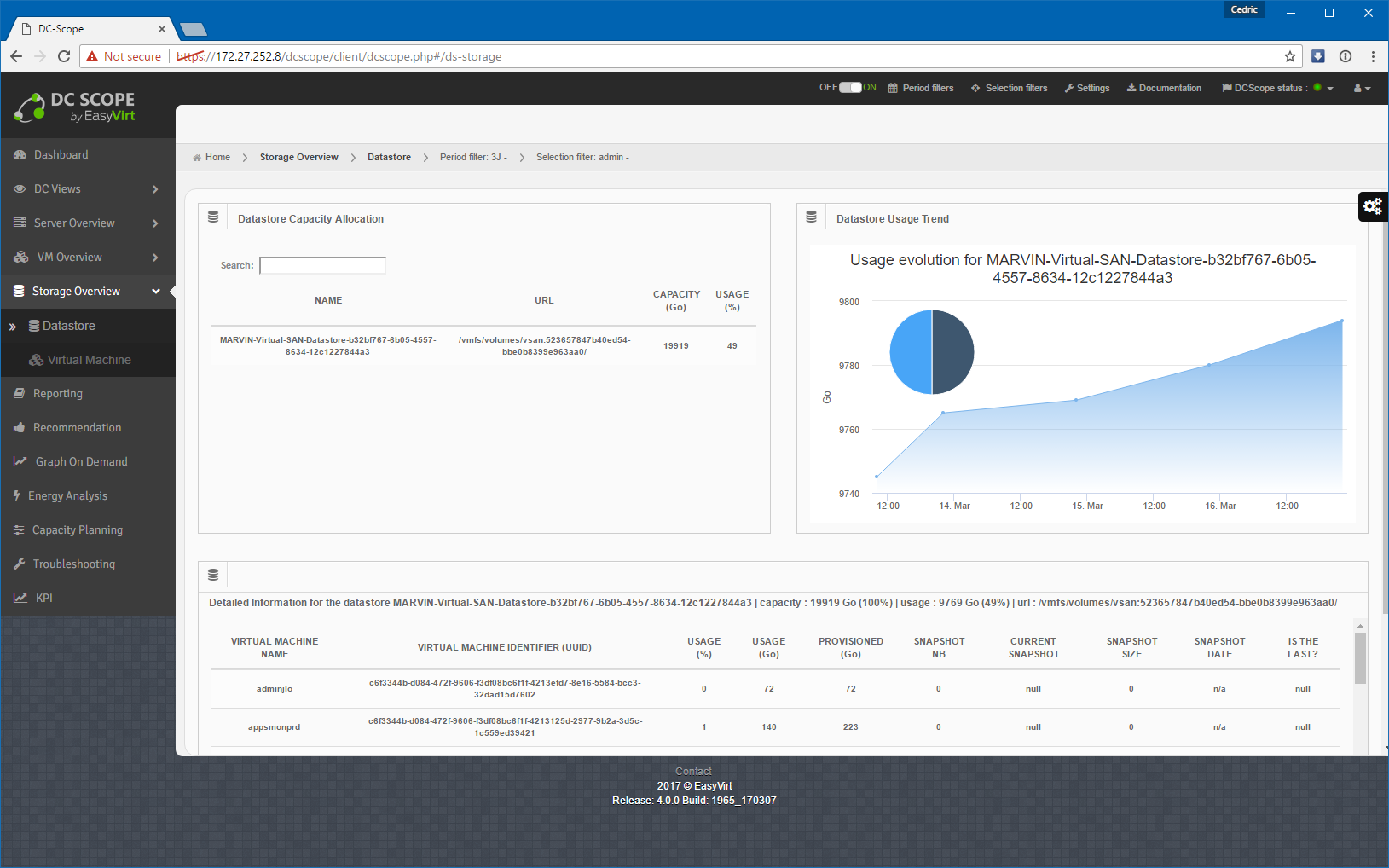Open the floating settings gears panel
This screenshot has height=868, width=1389.
pyautogui.click(x=1372, y=206)
